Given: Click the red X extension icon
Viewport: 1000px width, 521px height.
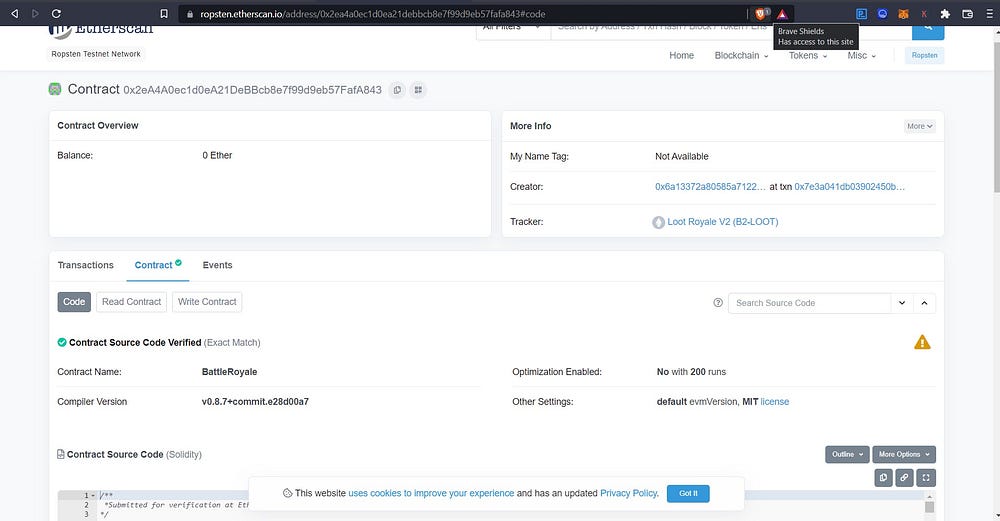Looking at the screenshot, I should 923,13.
